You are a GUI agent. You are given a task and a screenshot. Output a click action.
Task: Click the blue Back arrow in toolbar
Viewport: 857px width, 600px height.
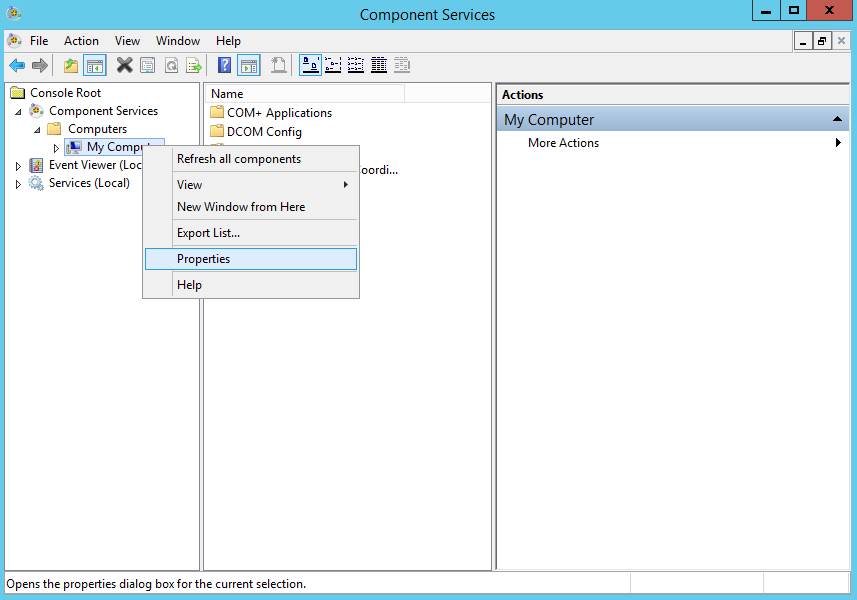pyautogui.click(x=17, y=66)
